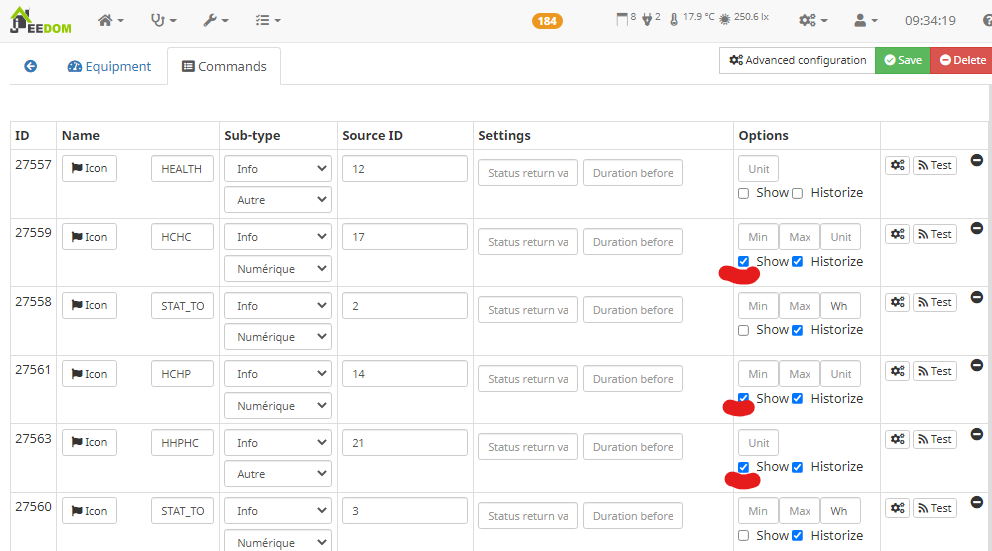Click Source ID field containing 17
992x551 pixels.
pyautogui.click(x=404, y=237)
